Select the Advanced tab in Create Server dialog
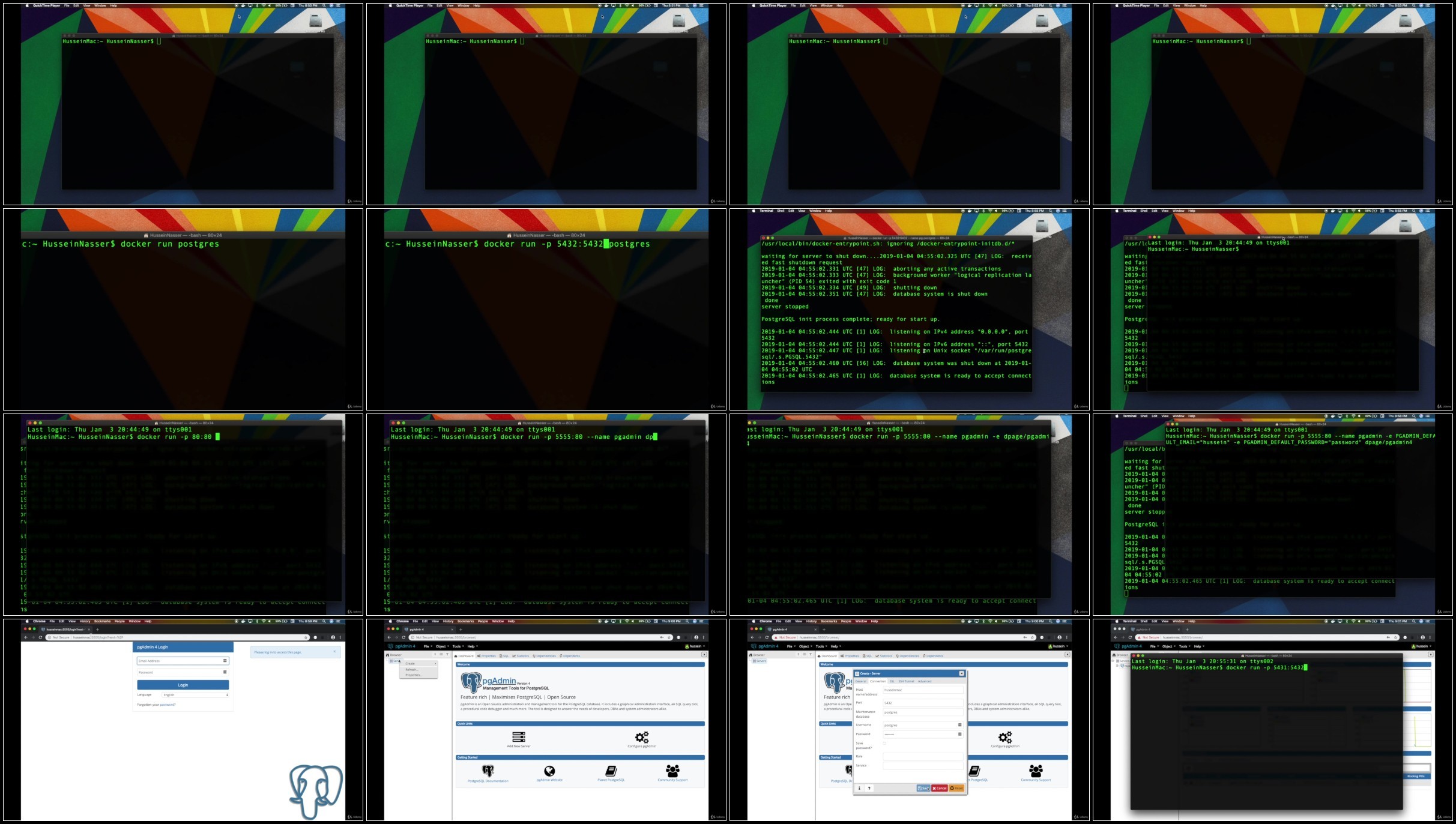 click(925, 681)
